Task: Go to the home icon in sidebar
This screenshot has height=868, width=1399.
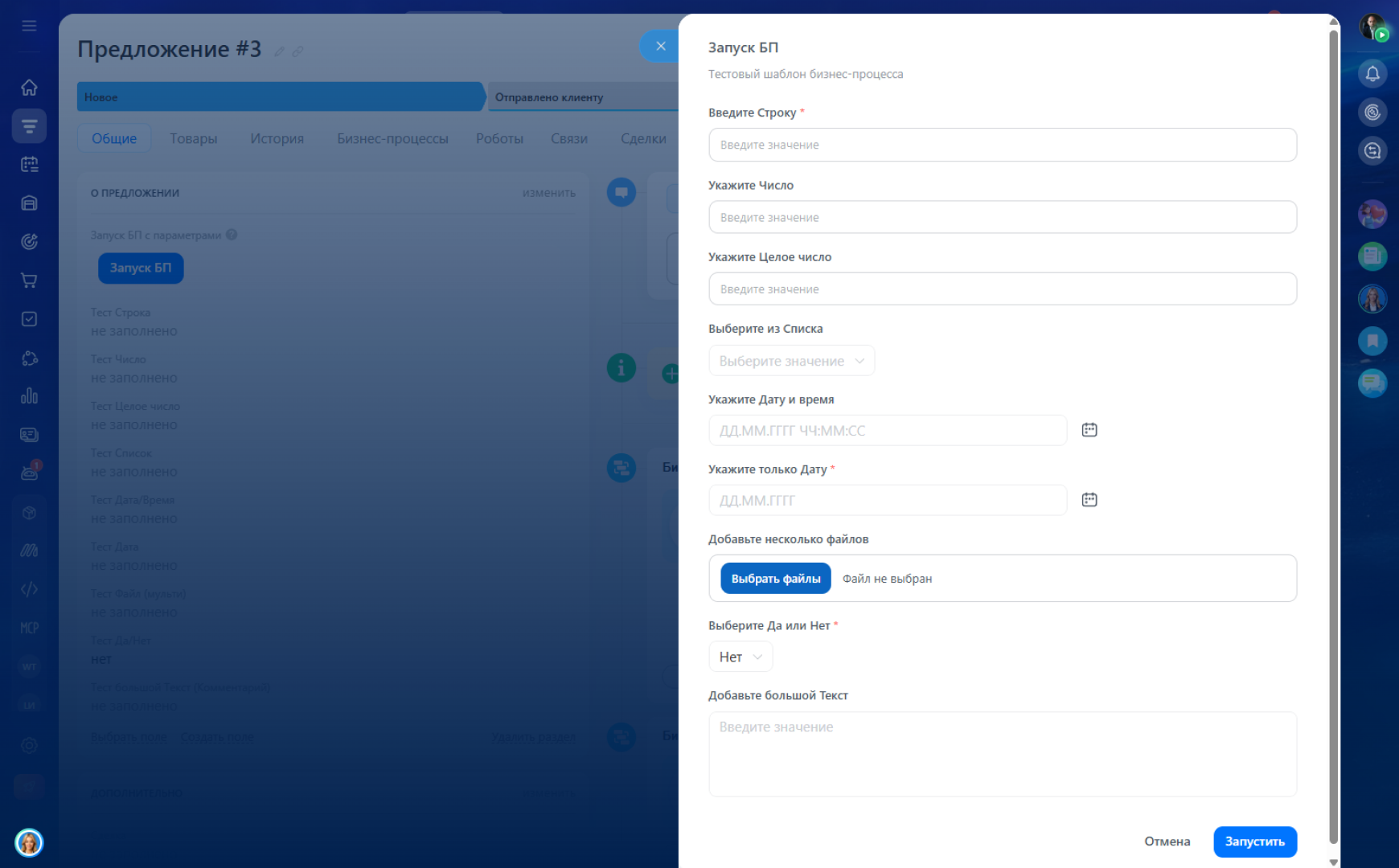Action: (29, 87)
